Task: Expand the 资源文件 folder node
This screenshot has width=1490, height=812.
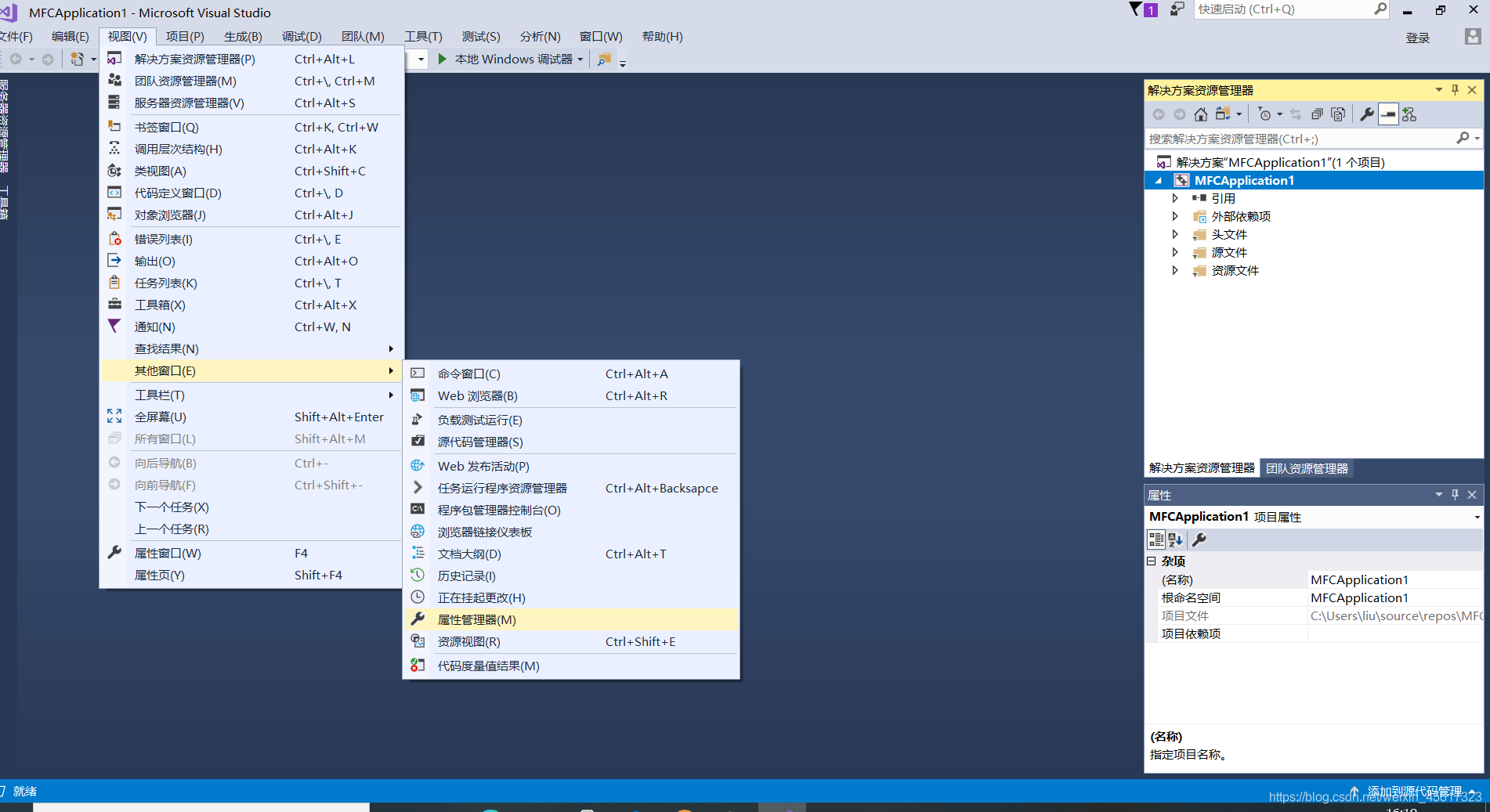Action: (x=1175, y=270)
